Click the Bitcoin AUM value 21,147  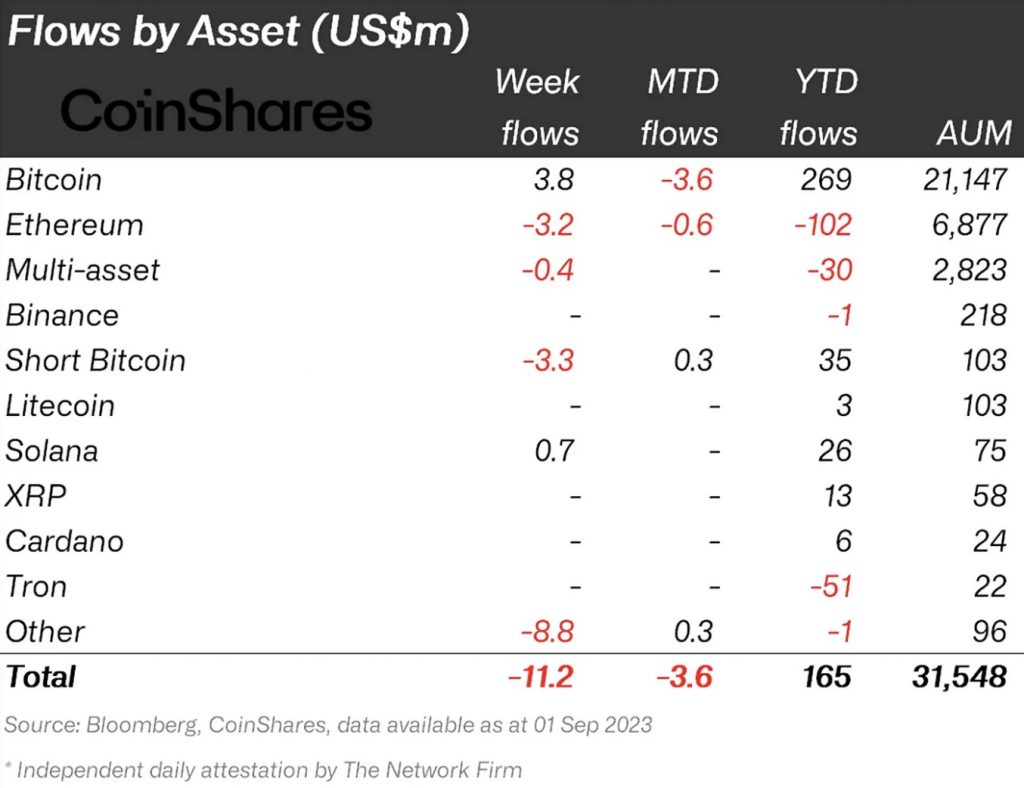click(965, 180)
